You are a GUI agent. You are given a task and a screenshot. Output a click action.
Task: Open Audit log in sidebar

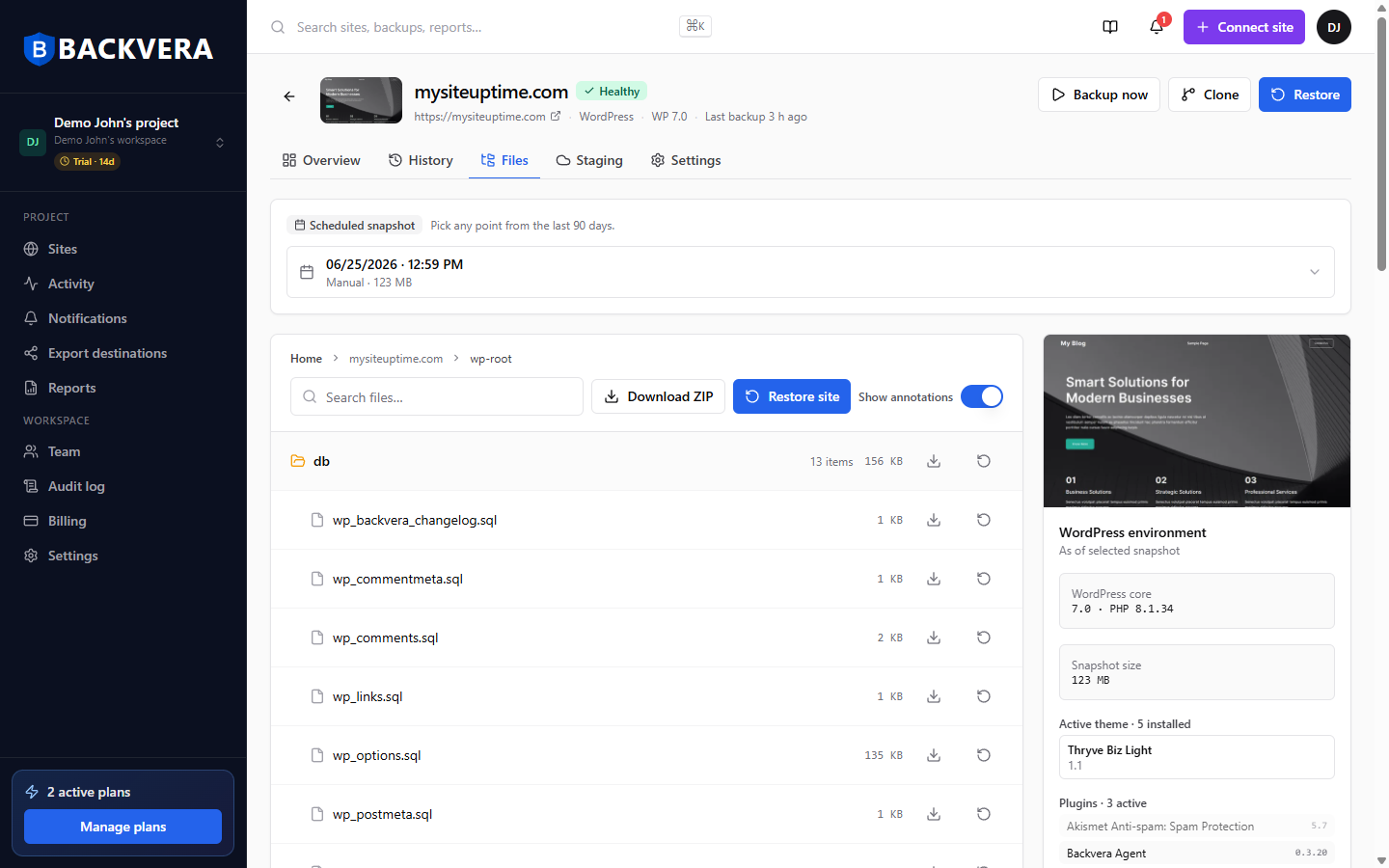click(76, 486)
